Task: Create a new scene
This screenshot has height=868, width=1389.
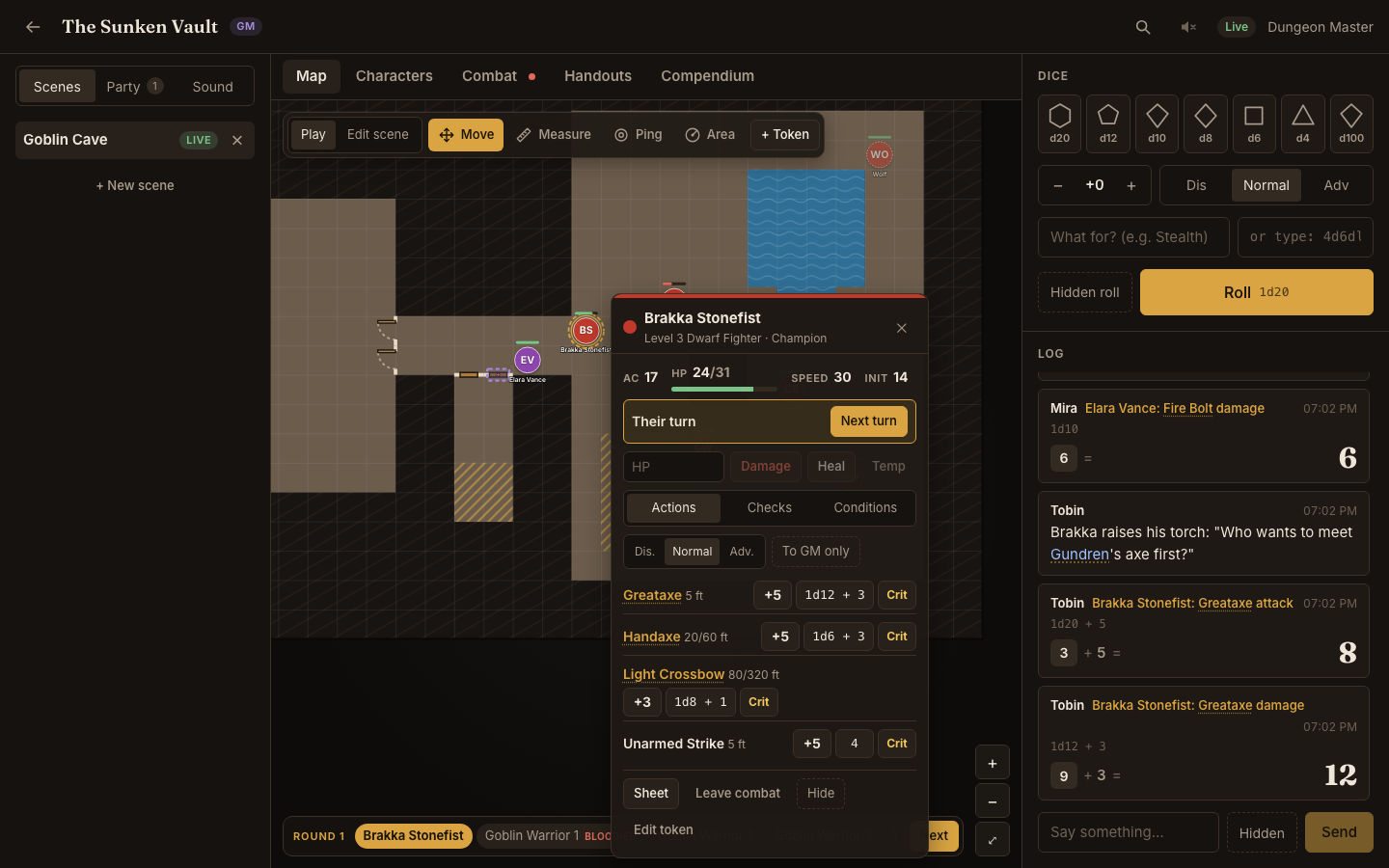Action: 135,185
